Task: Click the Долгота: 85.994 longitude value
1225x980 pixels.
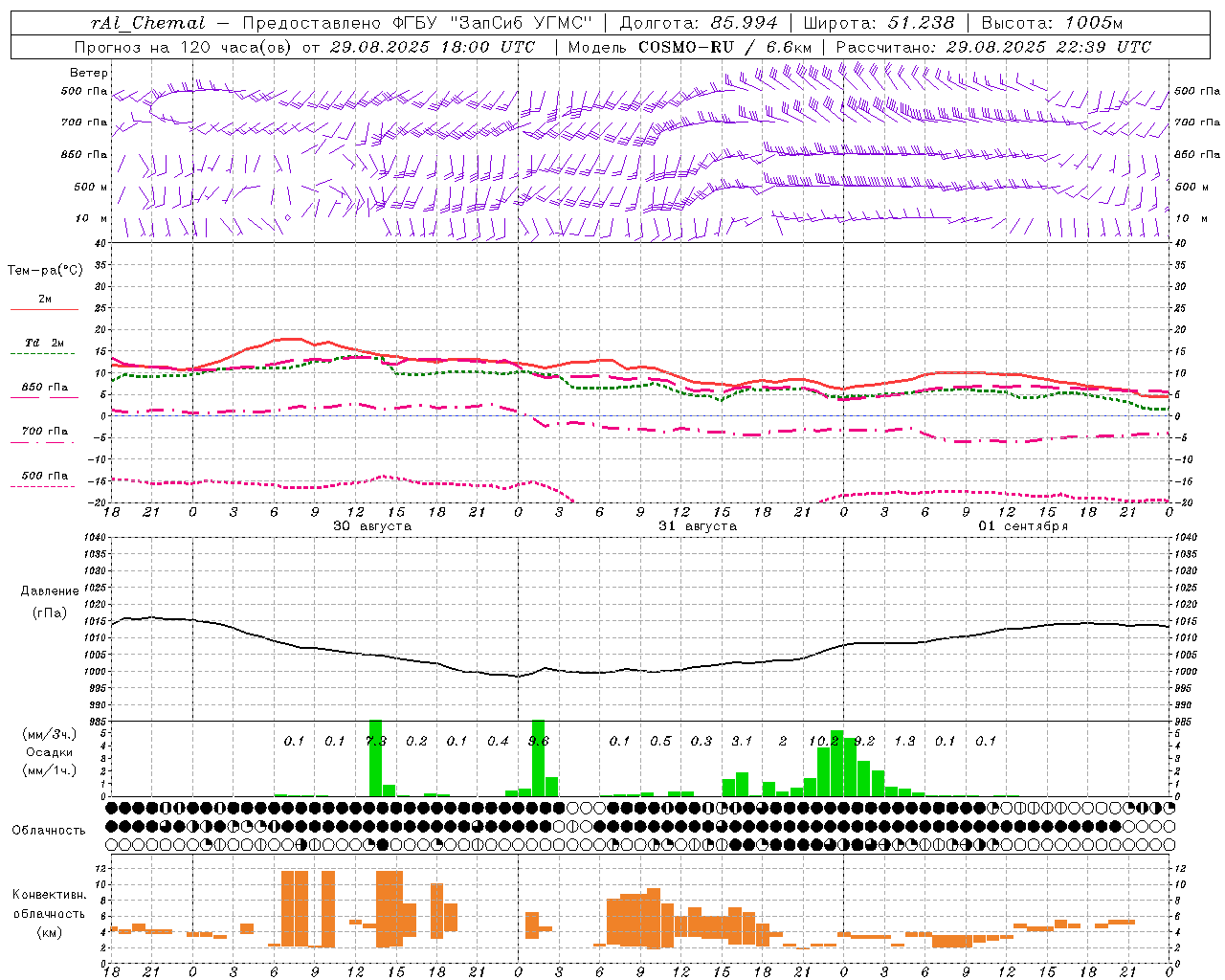Action: tap(699, 23)
